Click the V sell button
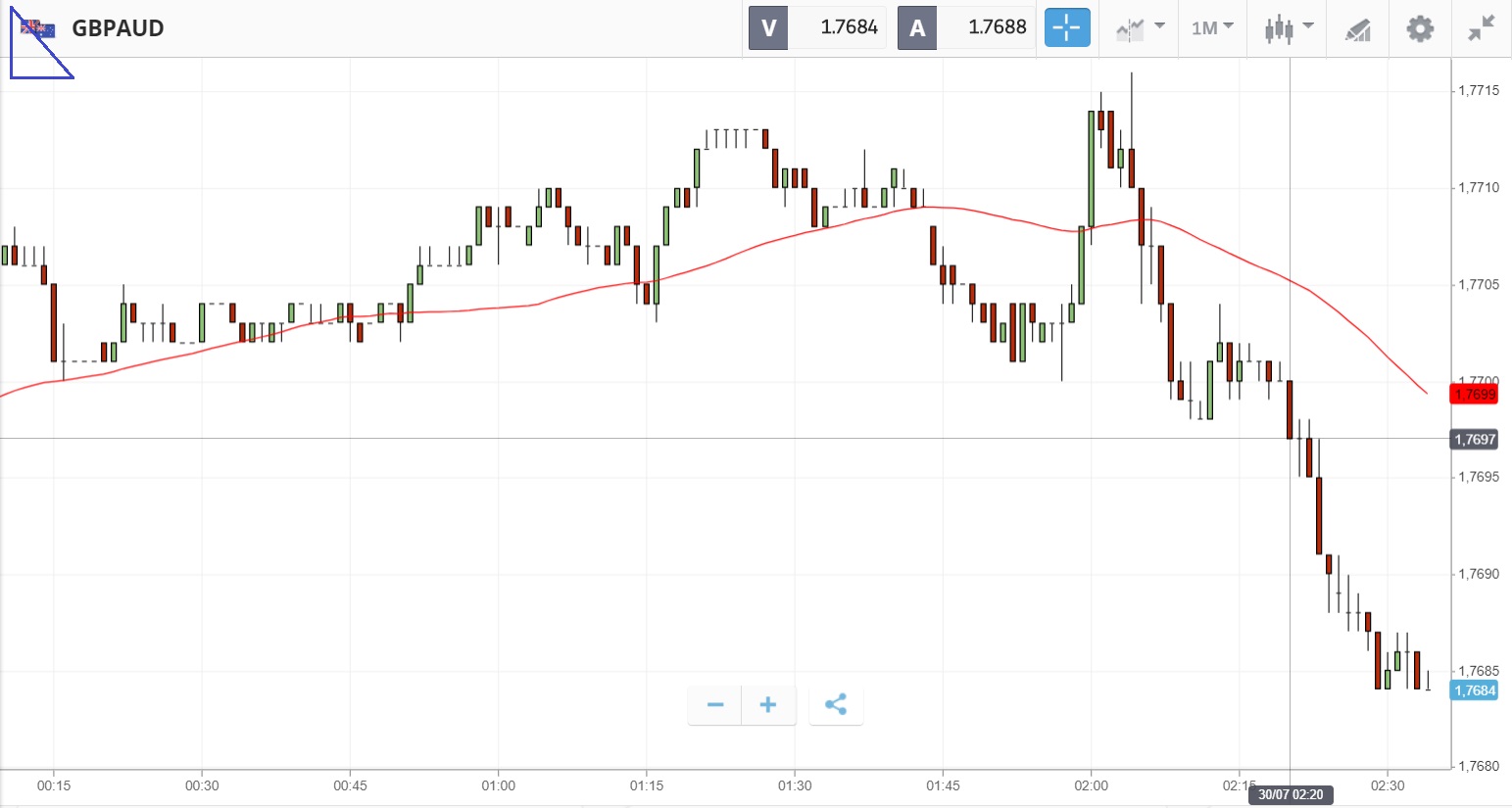The width and height of the screenshot is (1512, 808). (768, 28)
